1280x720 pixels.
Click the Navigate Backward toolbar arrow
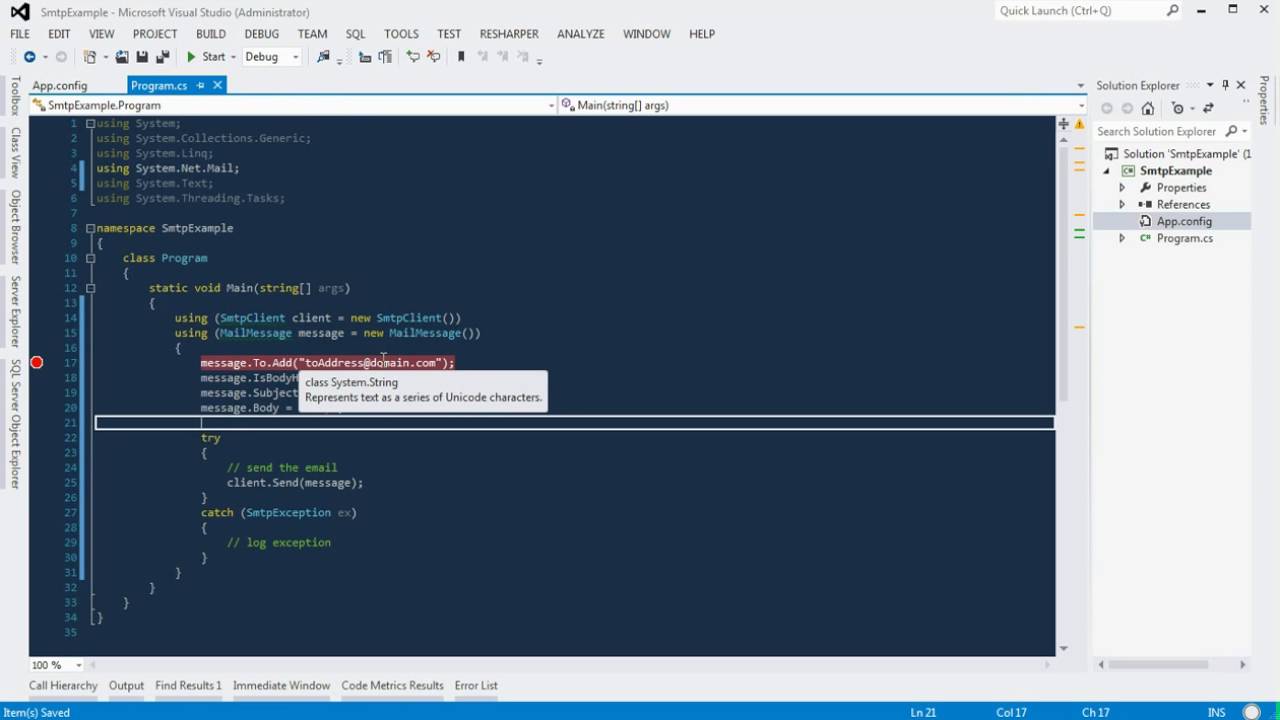[x=29, y=57]
